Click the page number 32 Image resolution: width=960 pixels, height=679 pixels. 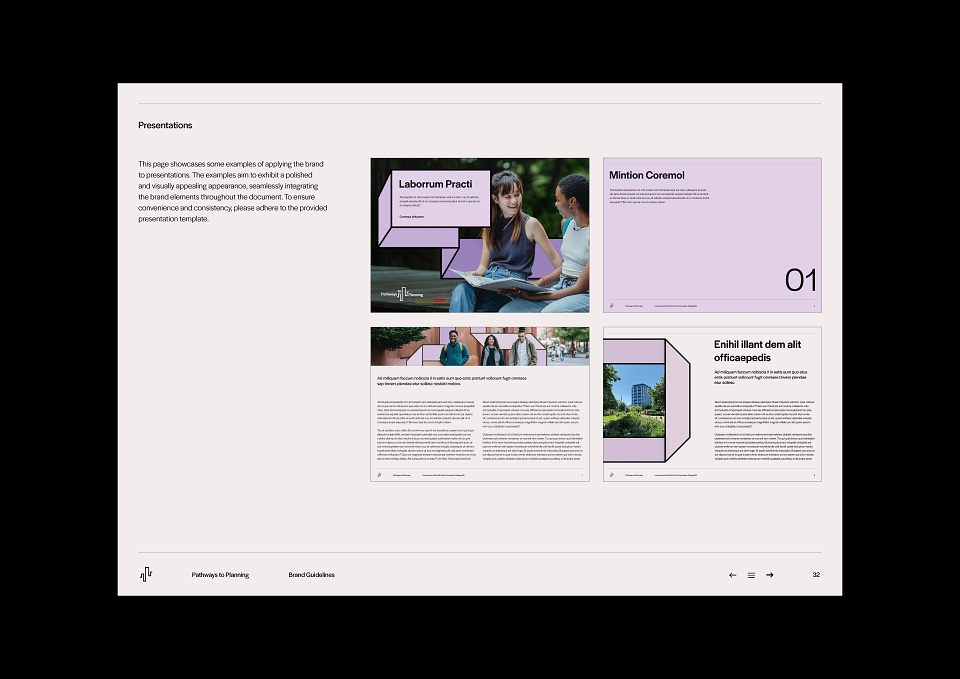click(x=816, y=574)
